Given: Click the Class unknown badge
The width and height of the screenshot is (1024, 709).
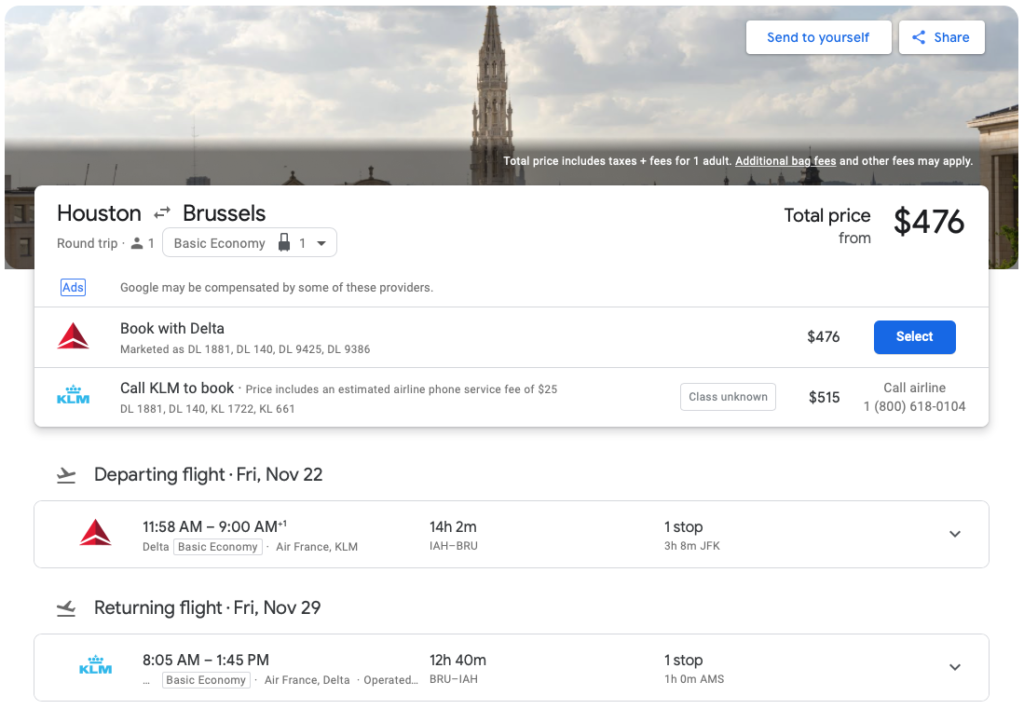Looking at the screenshot, I should (728, 397).
